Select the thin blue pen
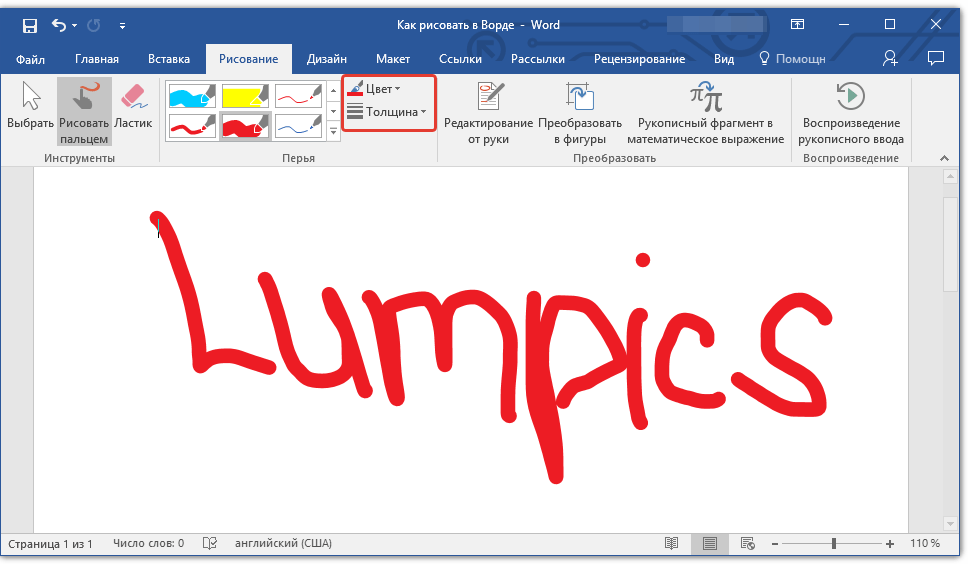Image resolution: width=968 pixels, height=564 pixels. click(x=299, y=127)
